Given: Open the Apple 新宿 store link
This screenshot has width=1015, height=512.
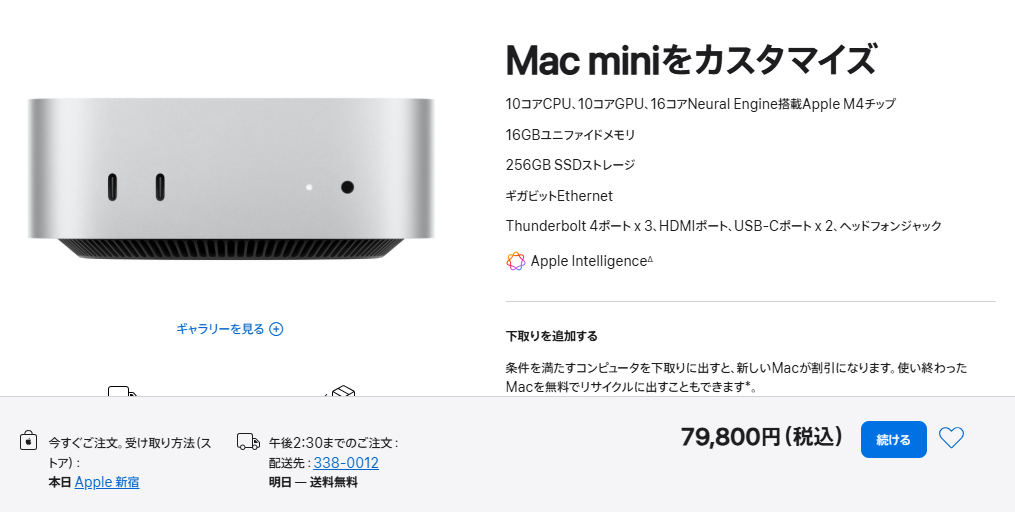Looking at the screenshot, I should pos(107,482).
